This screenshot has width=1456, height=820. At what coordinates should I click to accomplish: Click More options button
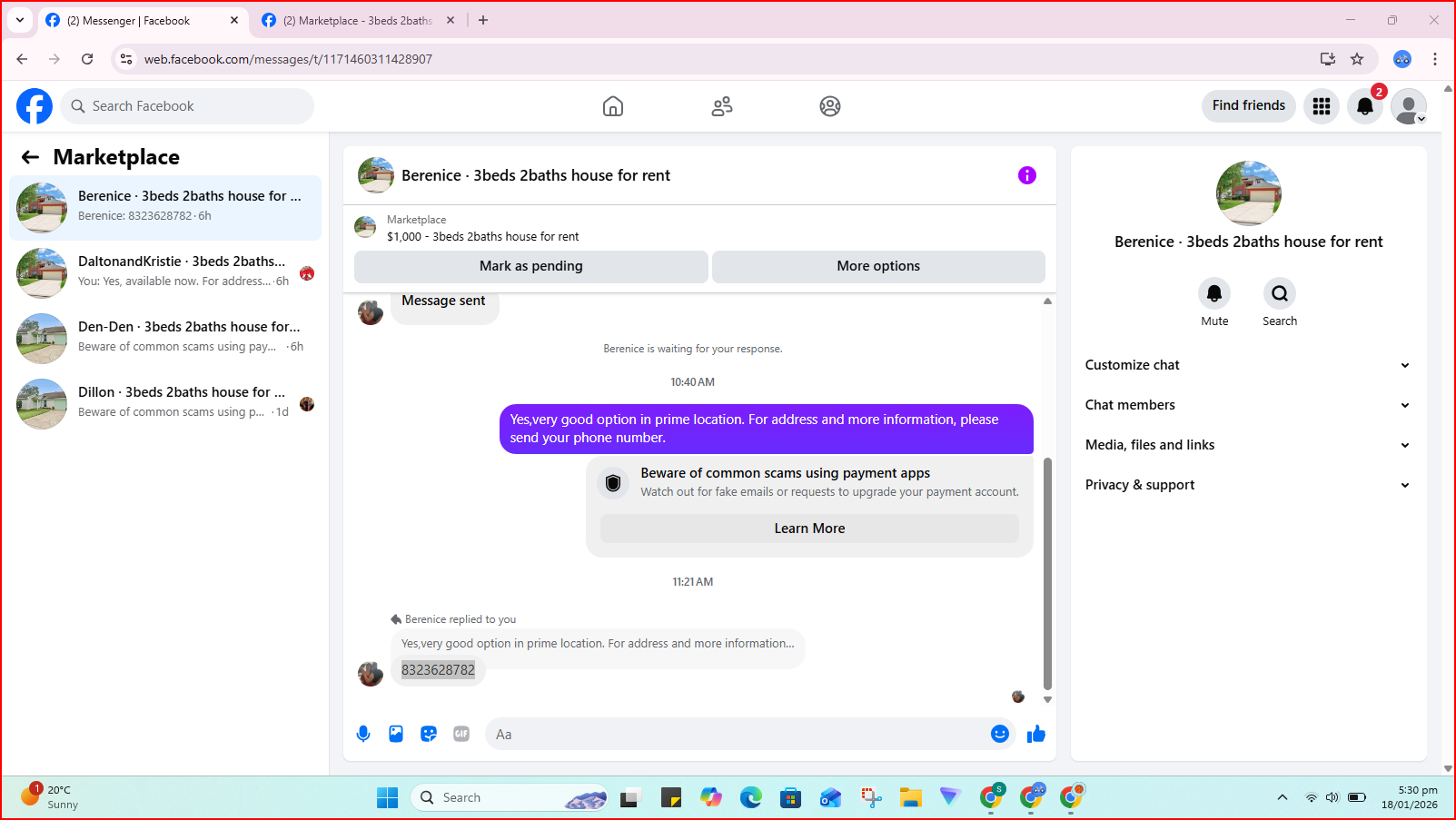coord(878,266)
